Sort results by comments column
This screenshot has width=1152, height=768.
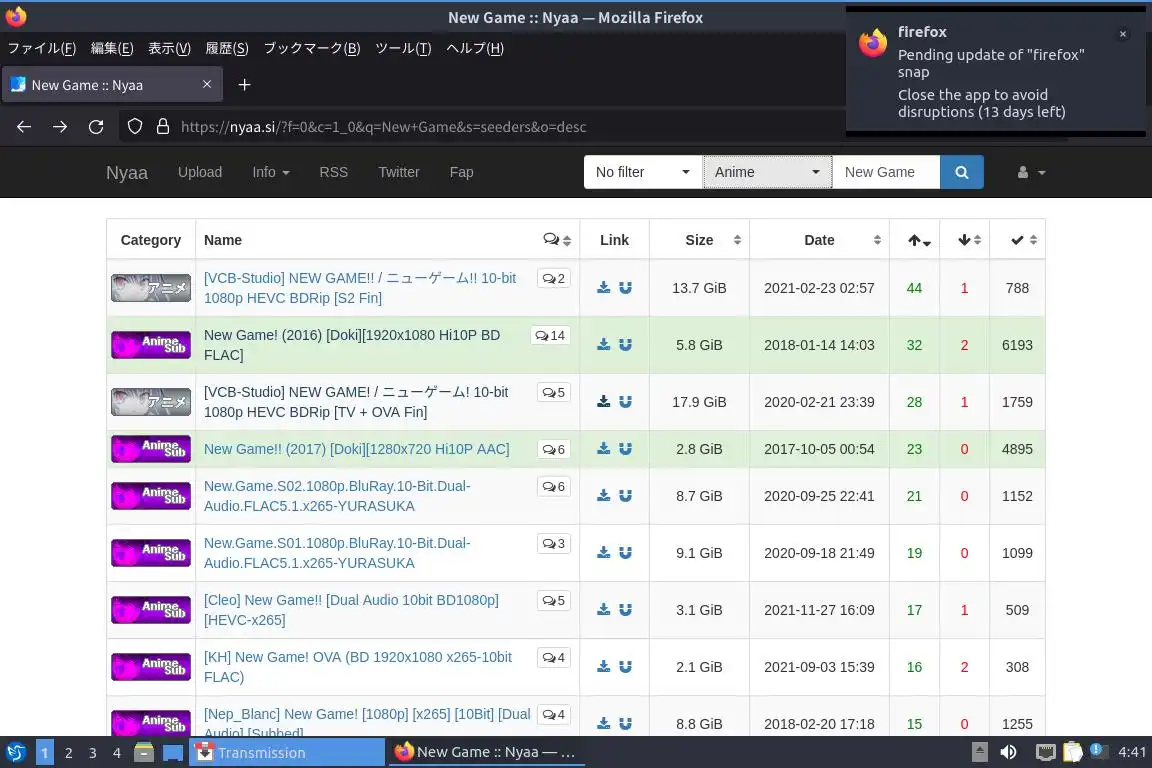pyautogui.click(x=557, y=240)
